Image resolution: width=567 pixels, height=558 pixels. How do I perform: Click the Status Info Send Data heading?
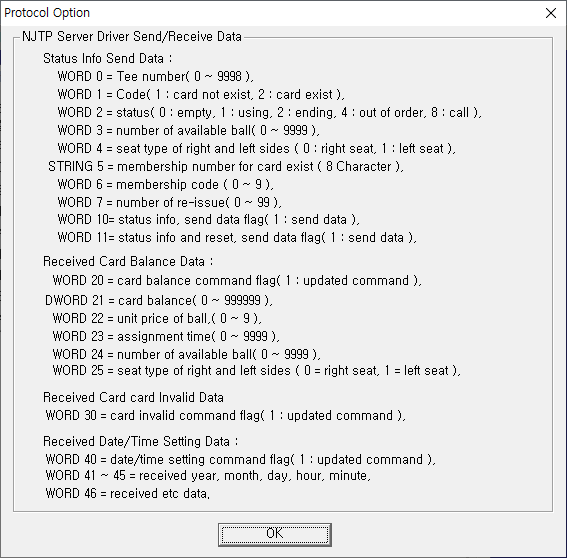click(x=108, y=58)
